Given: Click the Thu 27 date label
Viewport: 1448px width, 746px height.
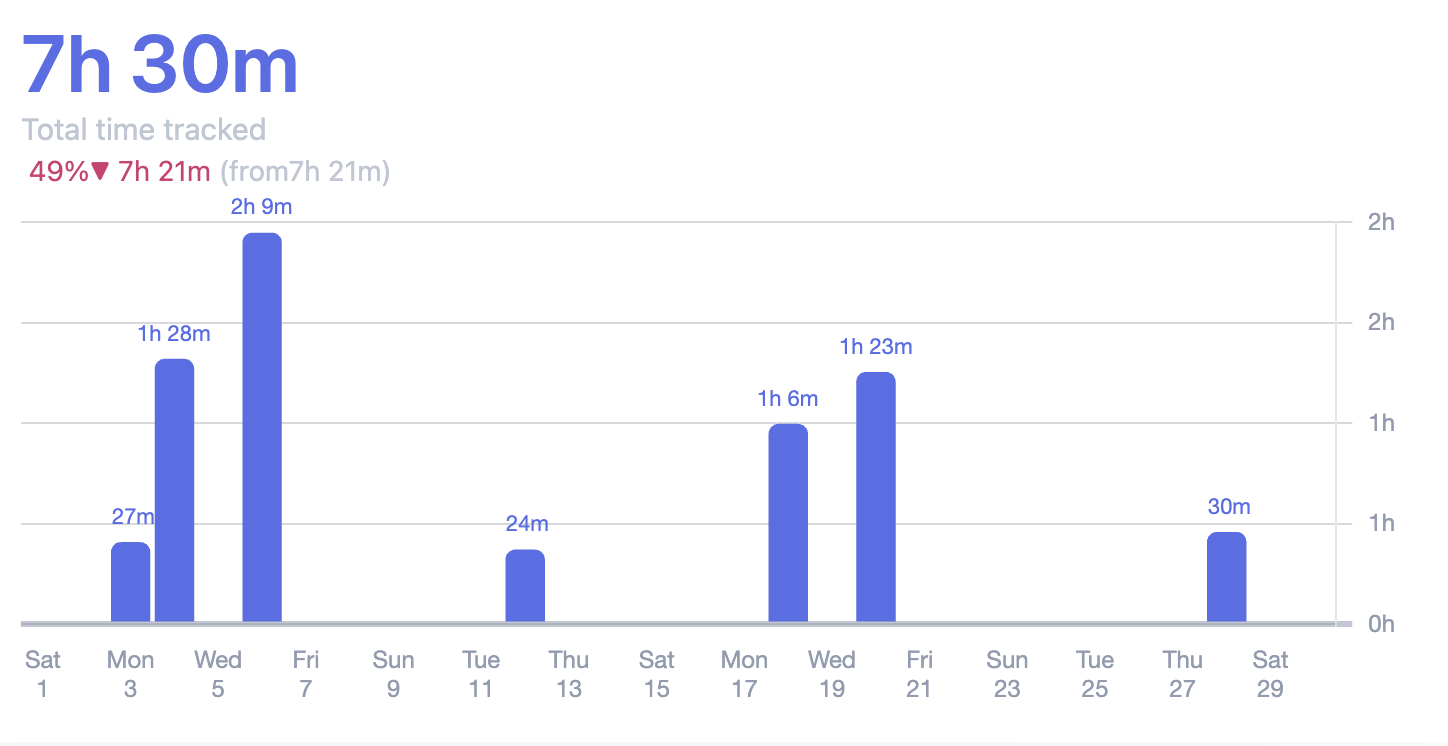Looking at the screenshot, I should pos(1182,674).
